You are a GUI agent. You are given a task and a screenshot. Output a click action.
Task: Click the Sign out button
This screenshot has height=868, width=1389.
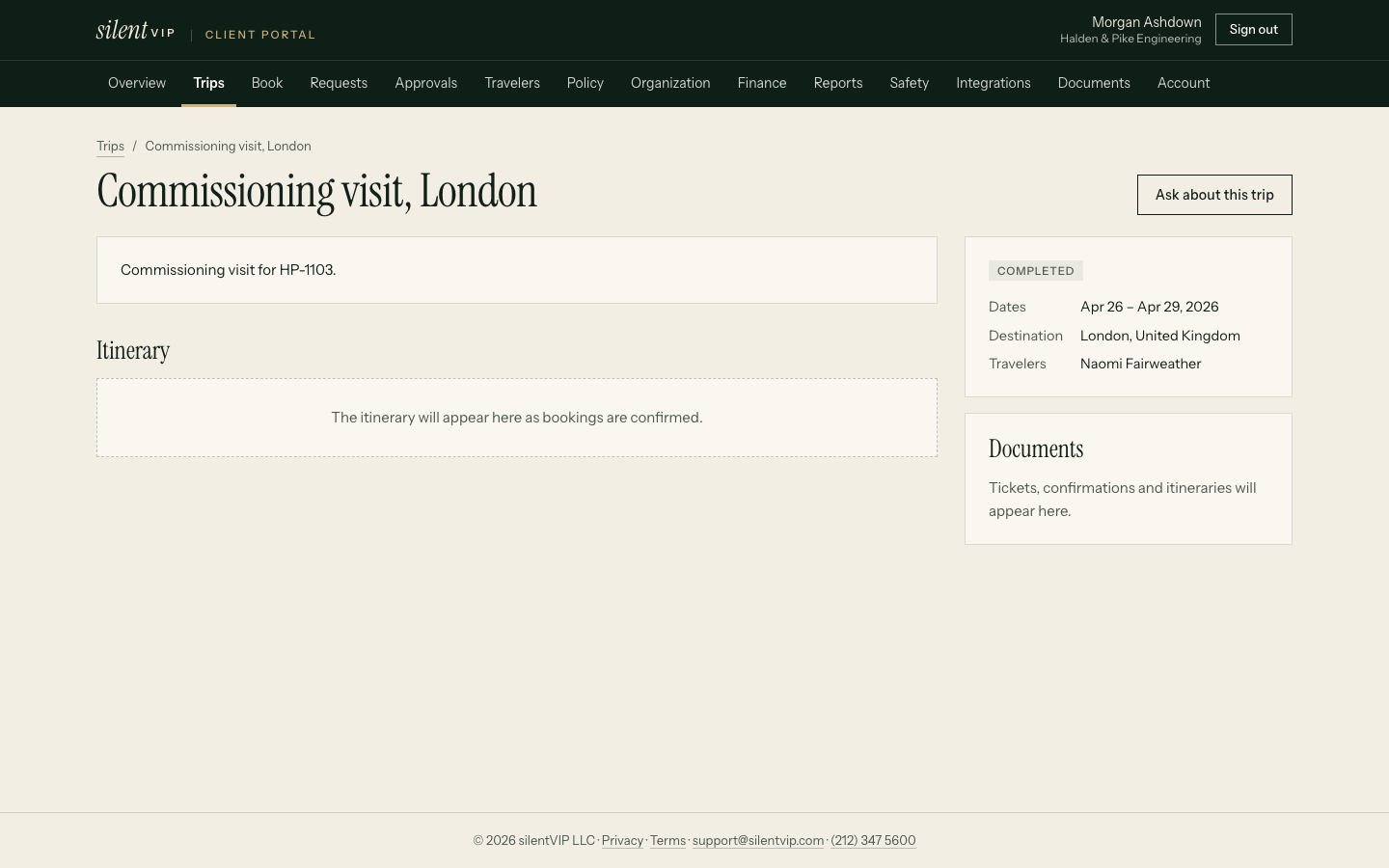click(x=1253, y=30)
